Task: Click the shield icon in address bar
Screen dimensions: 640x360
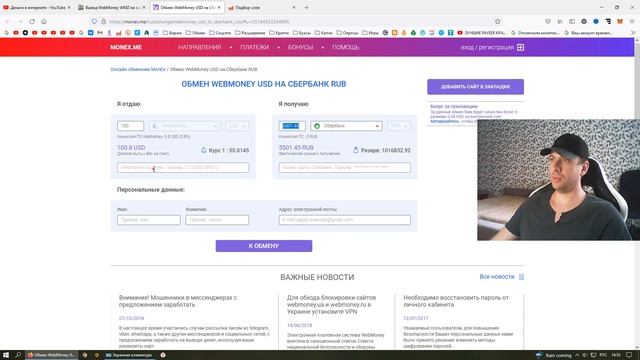Action: [94, 21]
